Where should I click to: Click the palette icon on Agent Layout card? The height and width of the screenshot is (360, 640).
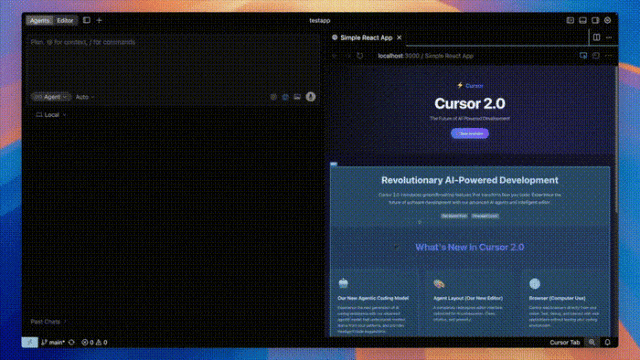click(439, 283)
